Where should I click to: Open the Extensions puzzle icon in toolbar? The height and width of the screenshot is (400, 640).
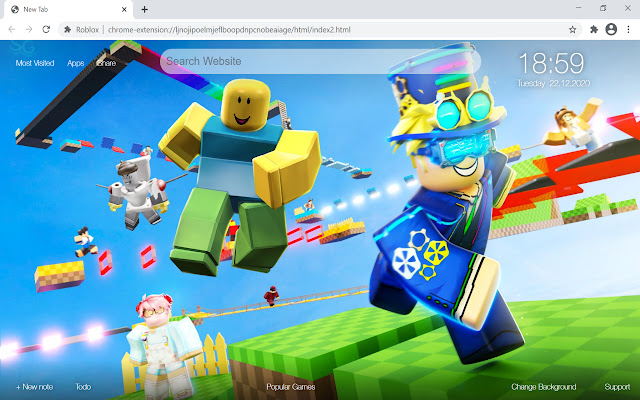click(594, 29)
